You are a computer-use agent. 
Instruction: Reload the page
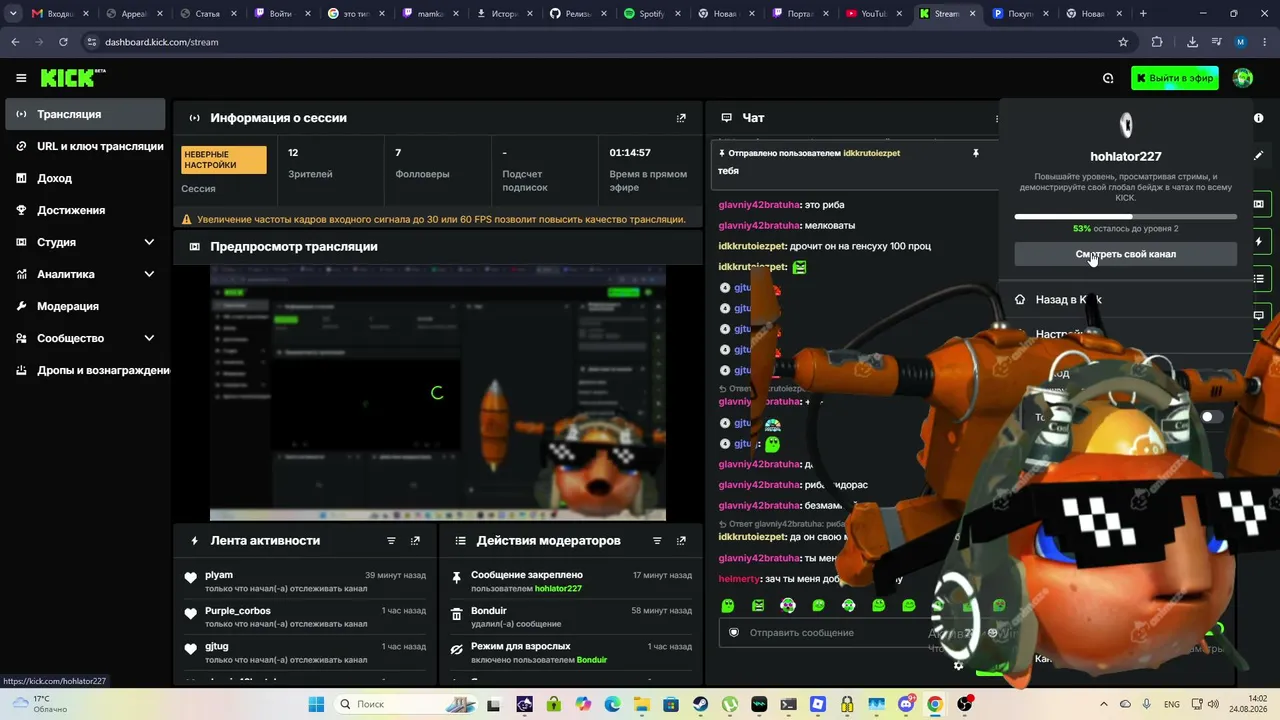(63, 42)
